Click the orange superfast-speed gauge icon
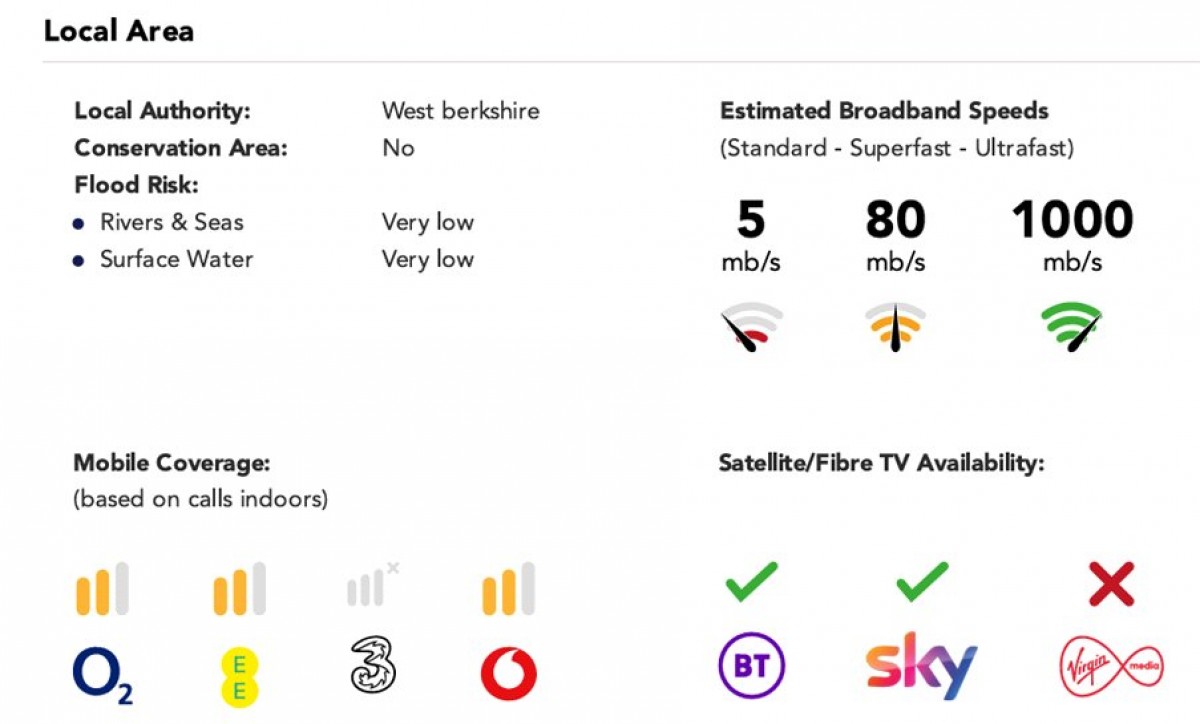Image resolution: width=1200 pixels, height=724 pixels. [895, 327]
